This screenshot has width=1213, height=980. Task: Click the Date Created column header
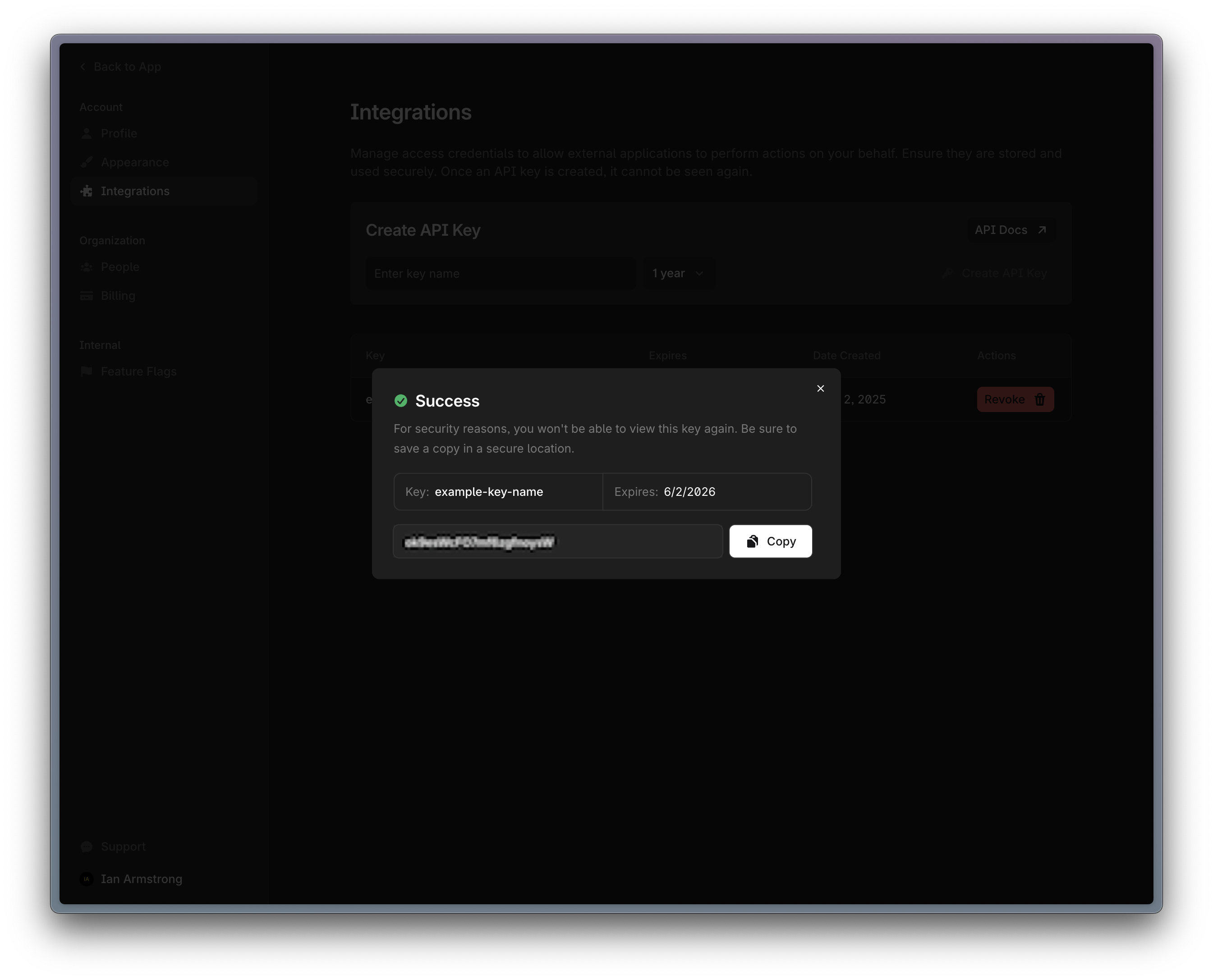tap(846, 356)
